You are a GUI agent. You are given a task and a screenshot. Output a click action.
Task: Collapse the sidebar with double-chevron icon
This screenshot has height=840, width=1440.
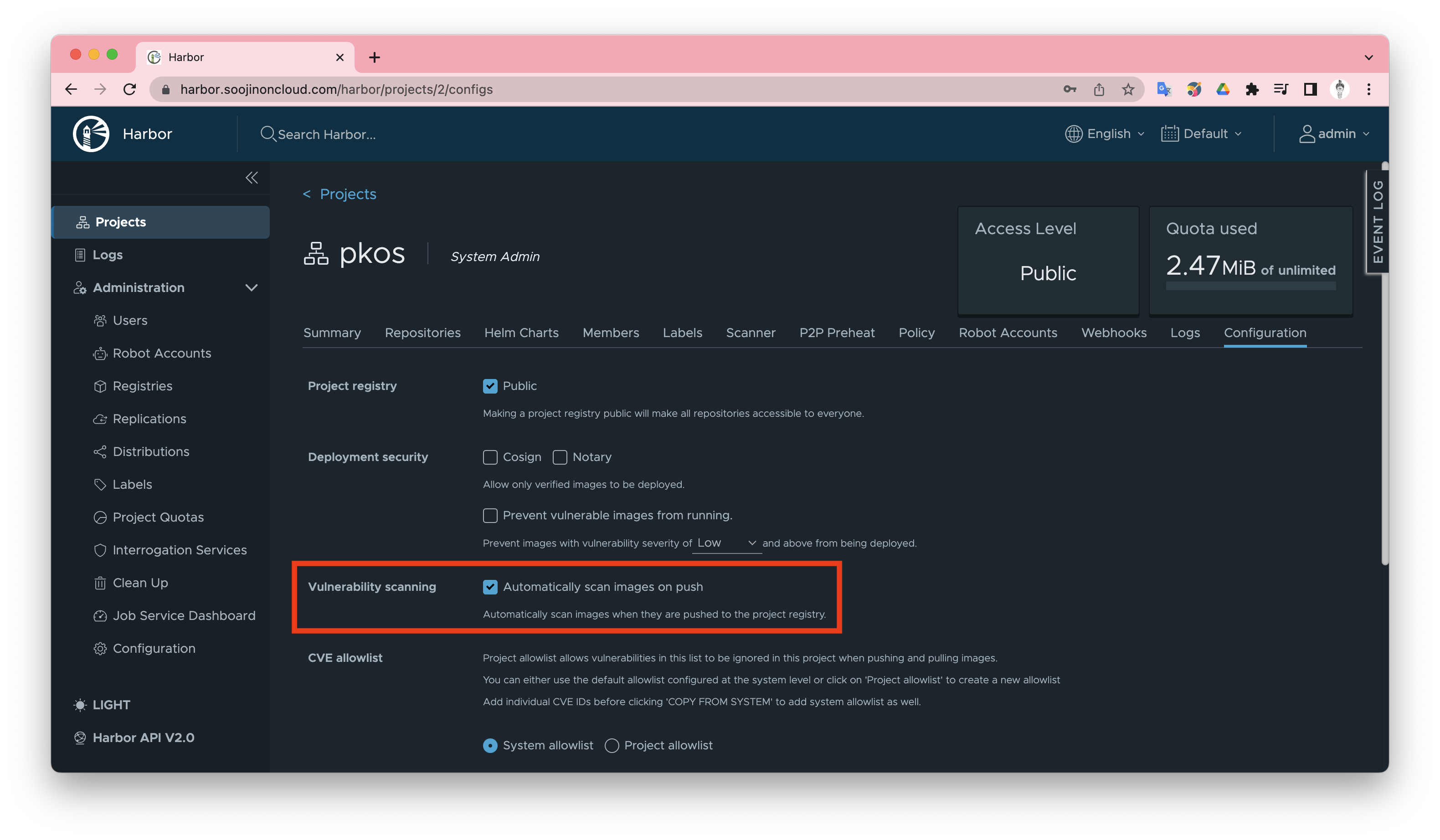252,178
